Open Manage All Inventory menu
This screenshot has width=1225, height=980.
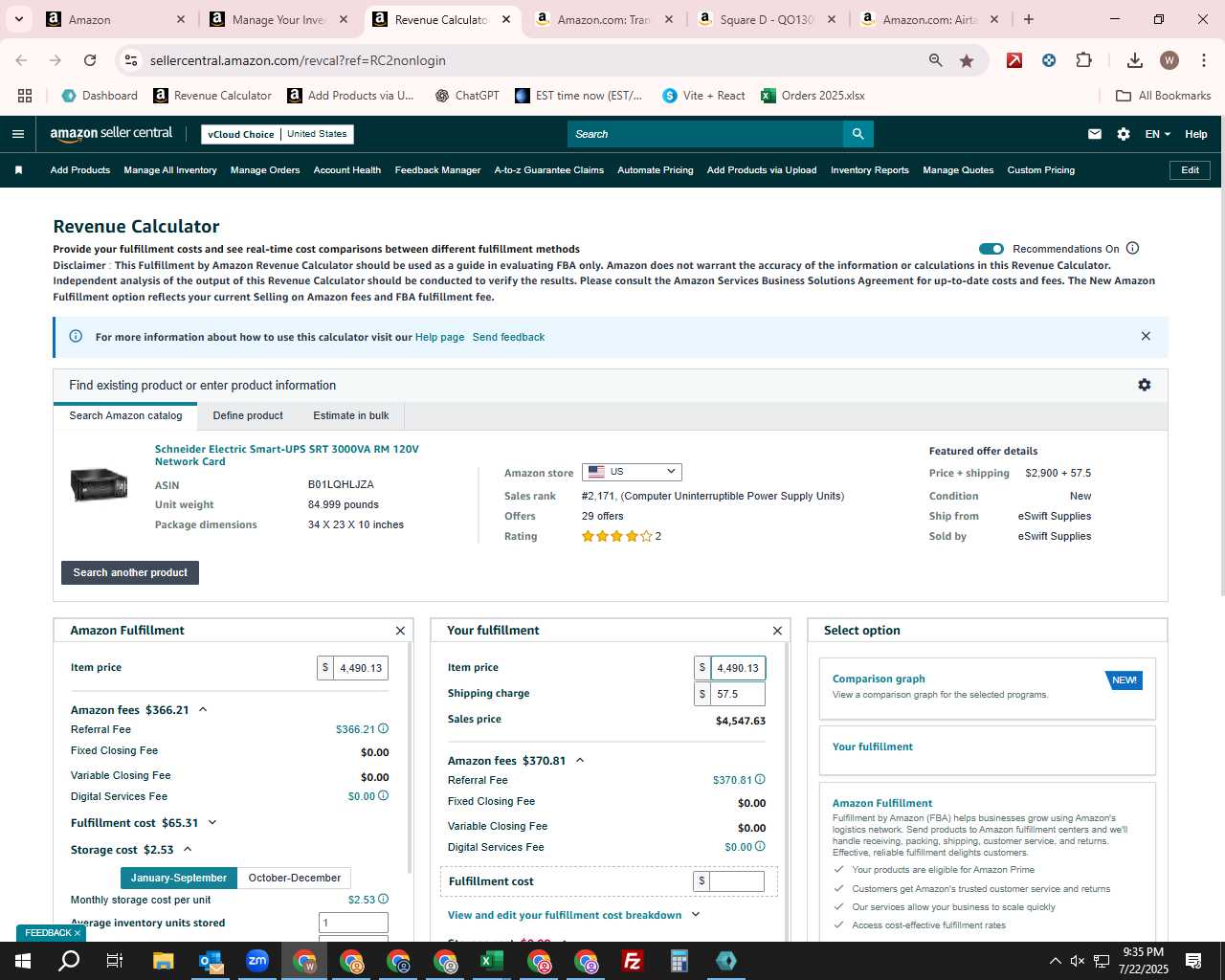click(x=170, y=170)
